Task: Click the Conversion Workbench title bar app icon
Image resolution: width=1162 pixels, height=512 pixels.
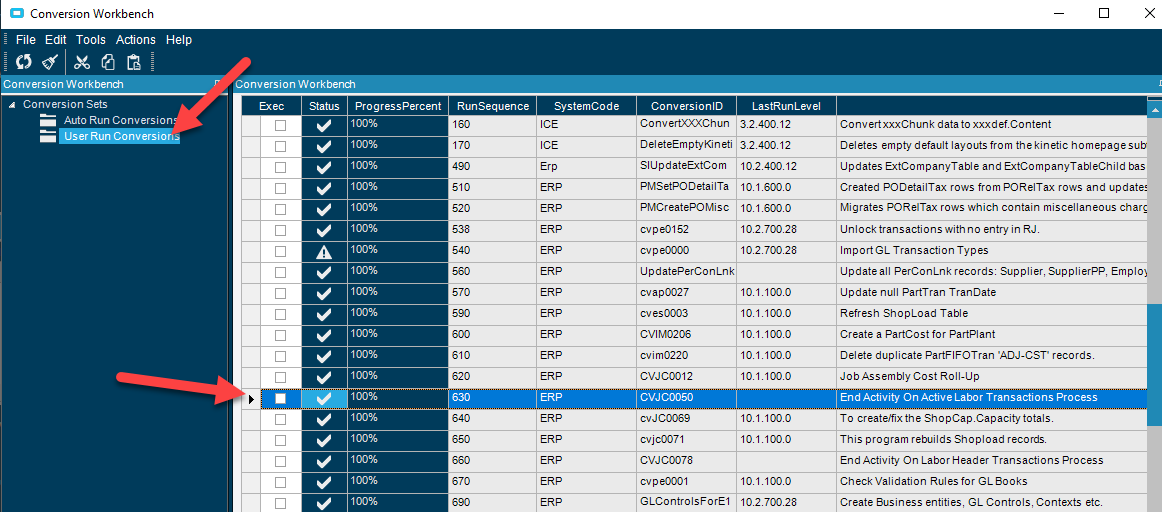Action: point(16,13)
